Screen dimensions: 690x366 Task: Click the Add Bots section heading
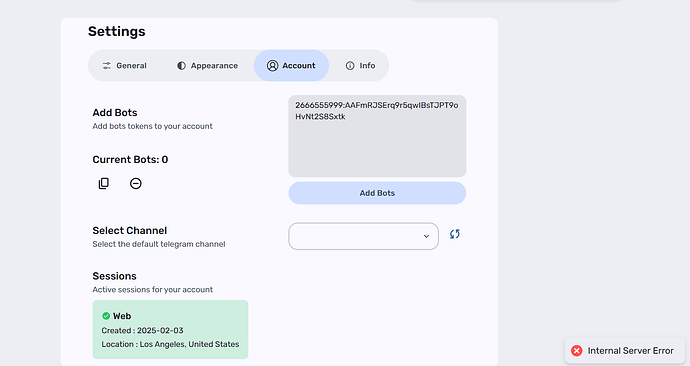115,113
